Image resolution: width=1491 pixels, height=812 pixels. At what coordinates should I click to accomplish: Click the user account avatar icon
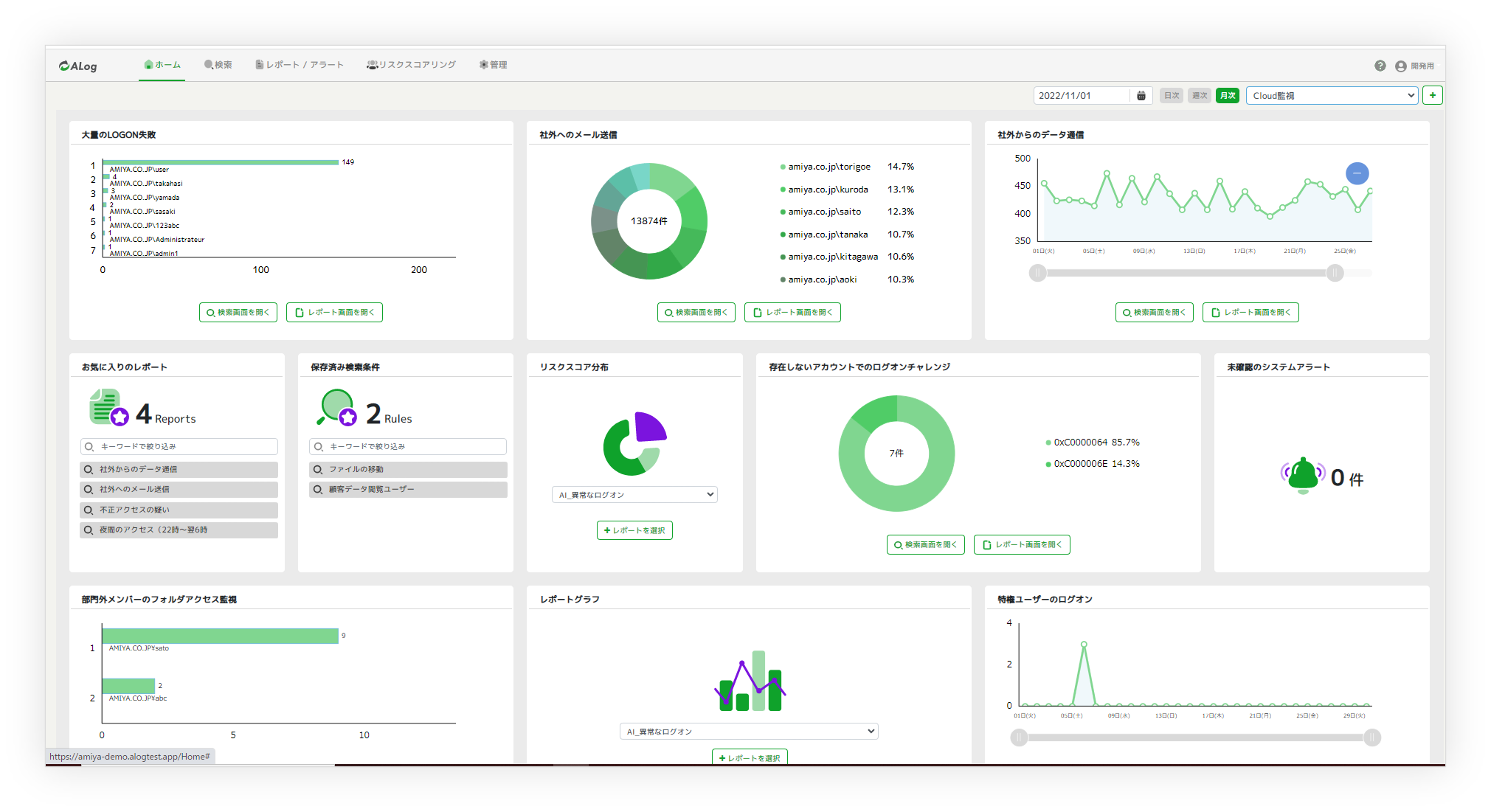(x=1400, y=66)
